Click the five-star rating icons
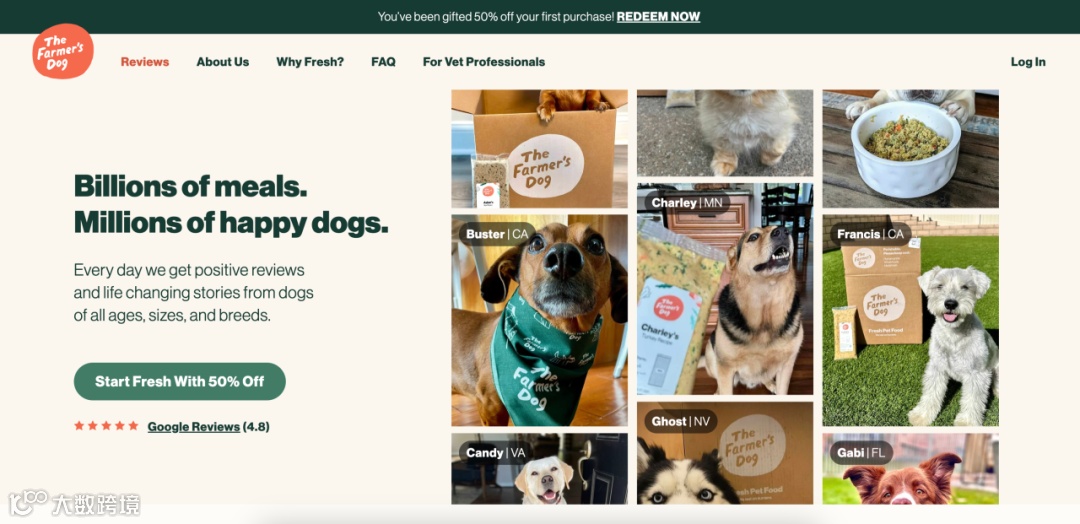Screen dimensions: 1080x524 106,426
